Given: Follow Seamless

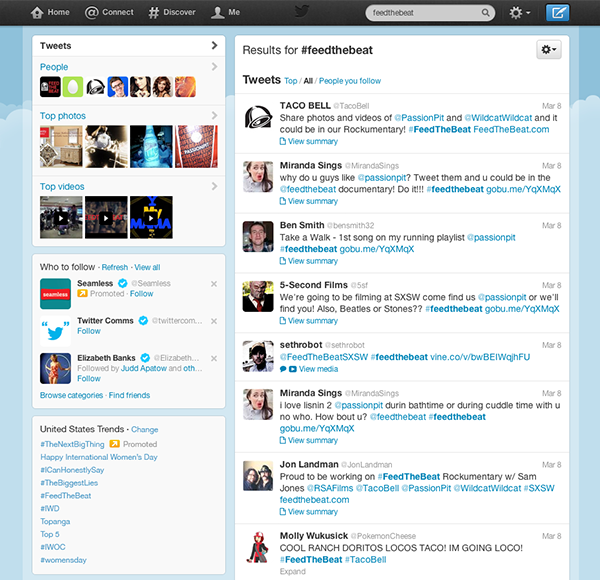Looking at the screenshot, I should [x=142, y=294].
